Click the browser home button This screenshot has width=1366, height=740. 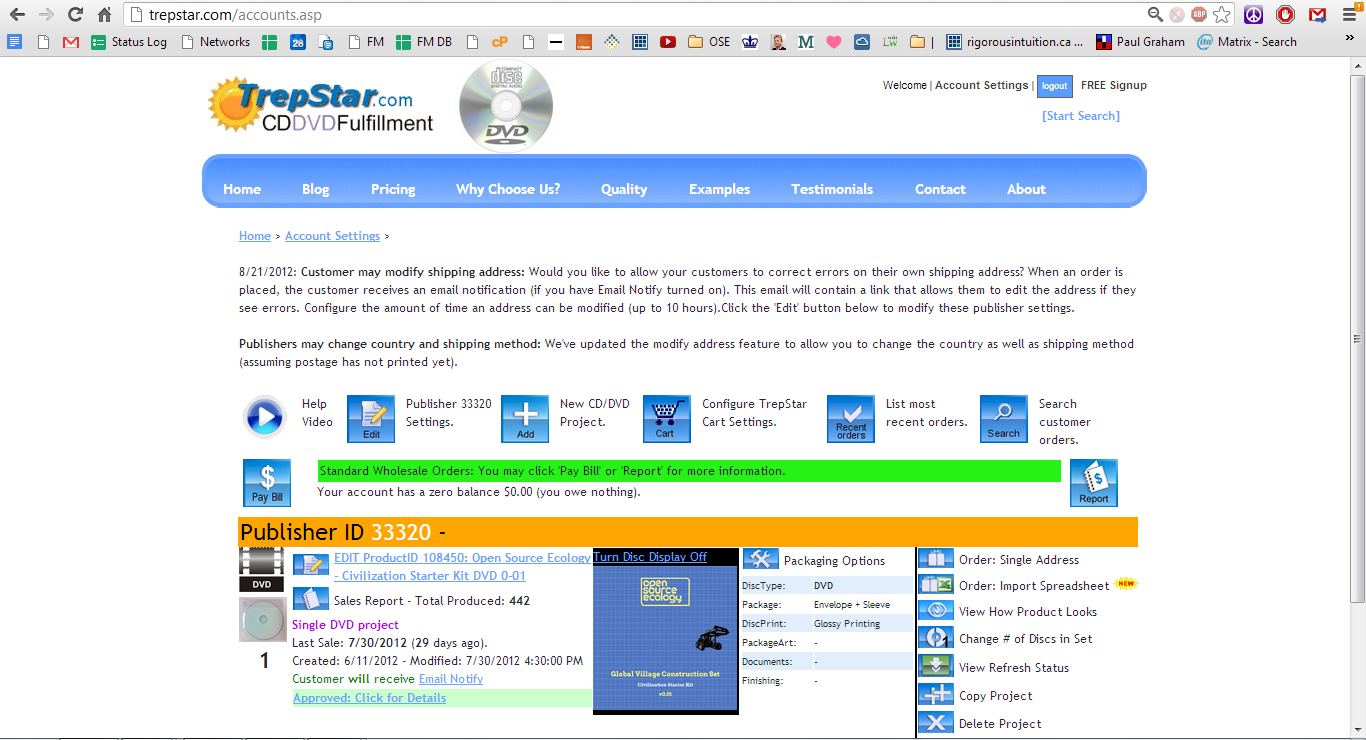click(x=105, y=15)
